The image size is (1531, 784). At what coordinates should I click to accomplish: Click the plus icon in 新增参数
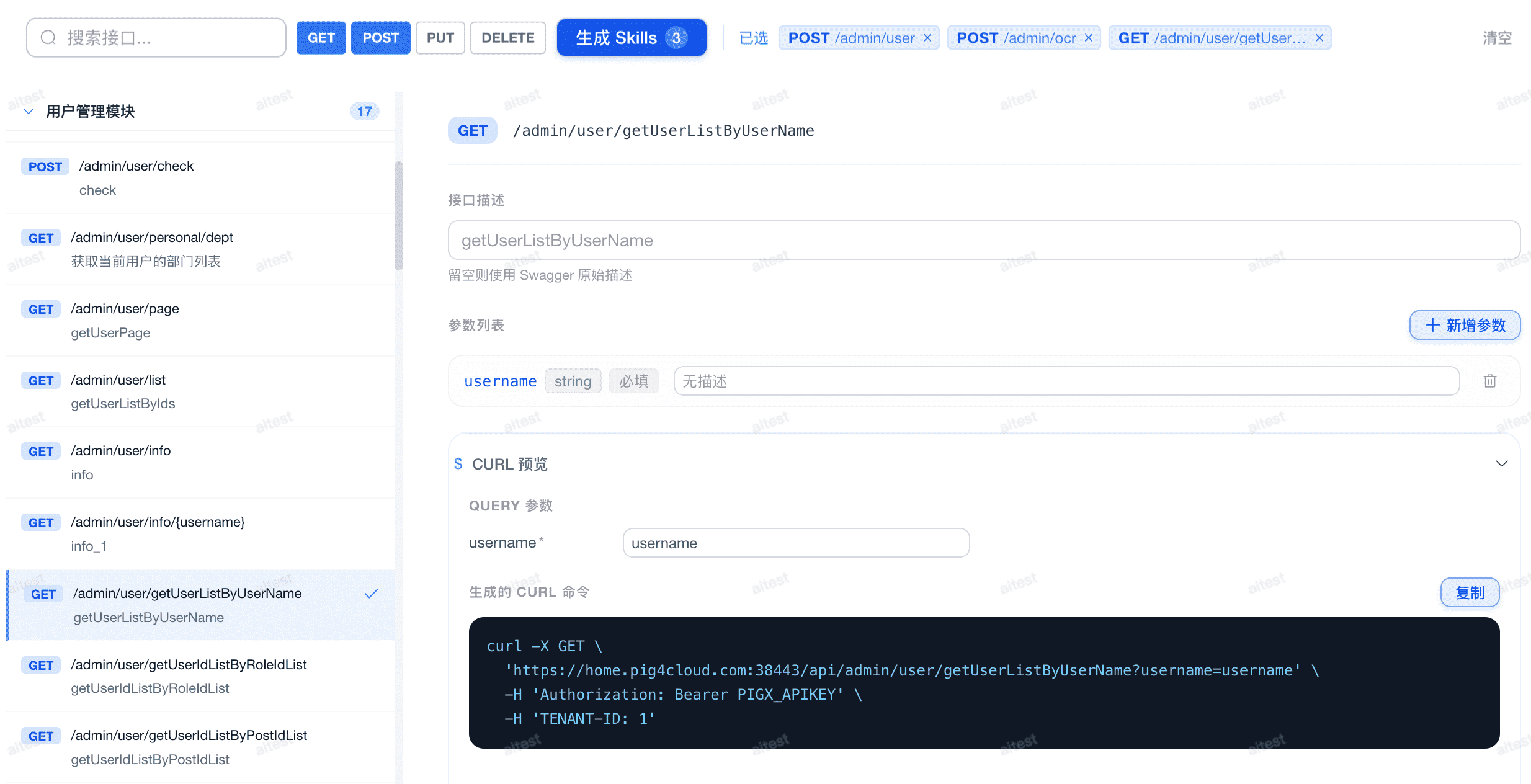click(1432, 325)
